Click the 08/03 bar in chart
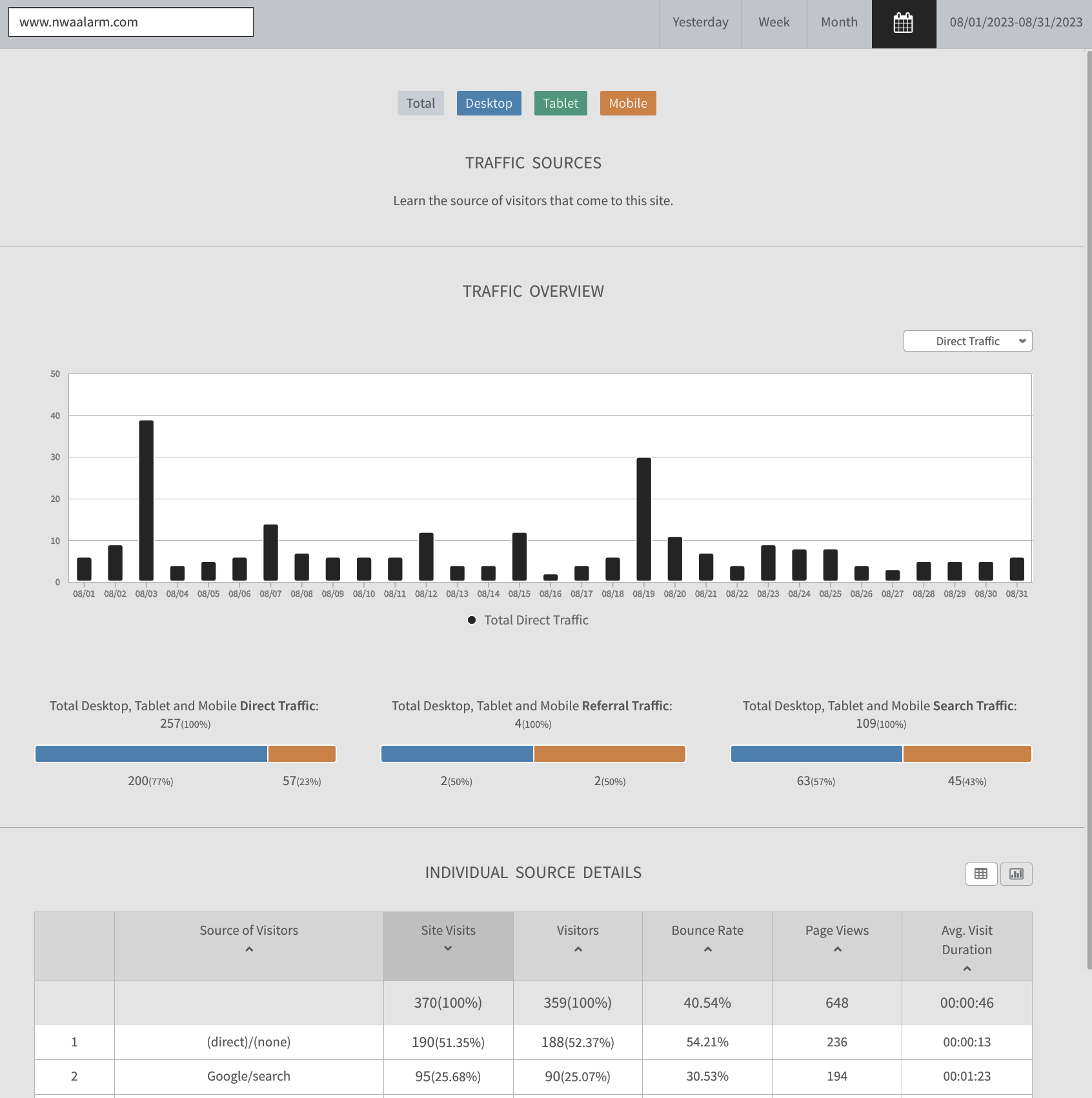Screen dimensions: 1092x1098 147,501
